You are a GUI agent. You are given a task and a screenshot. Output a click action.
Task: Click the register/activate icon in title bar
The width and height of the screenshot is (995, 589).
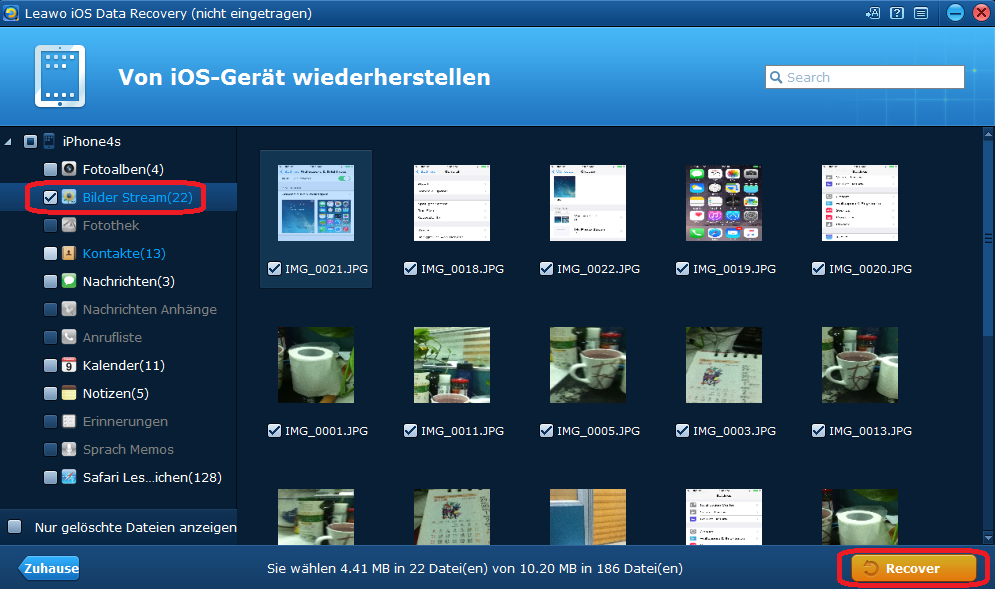click(873, 13)
